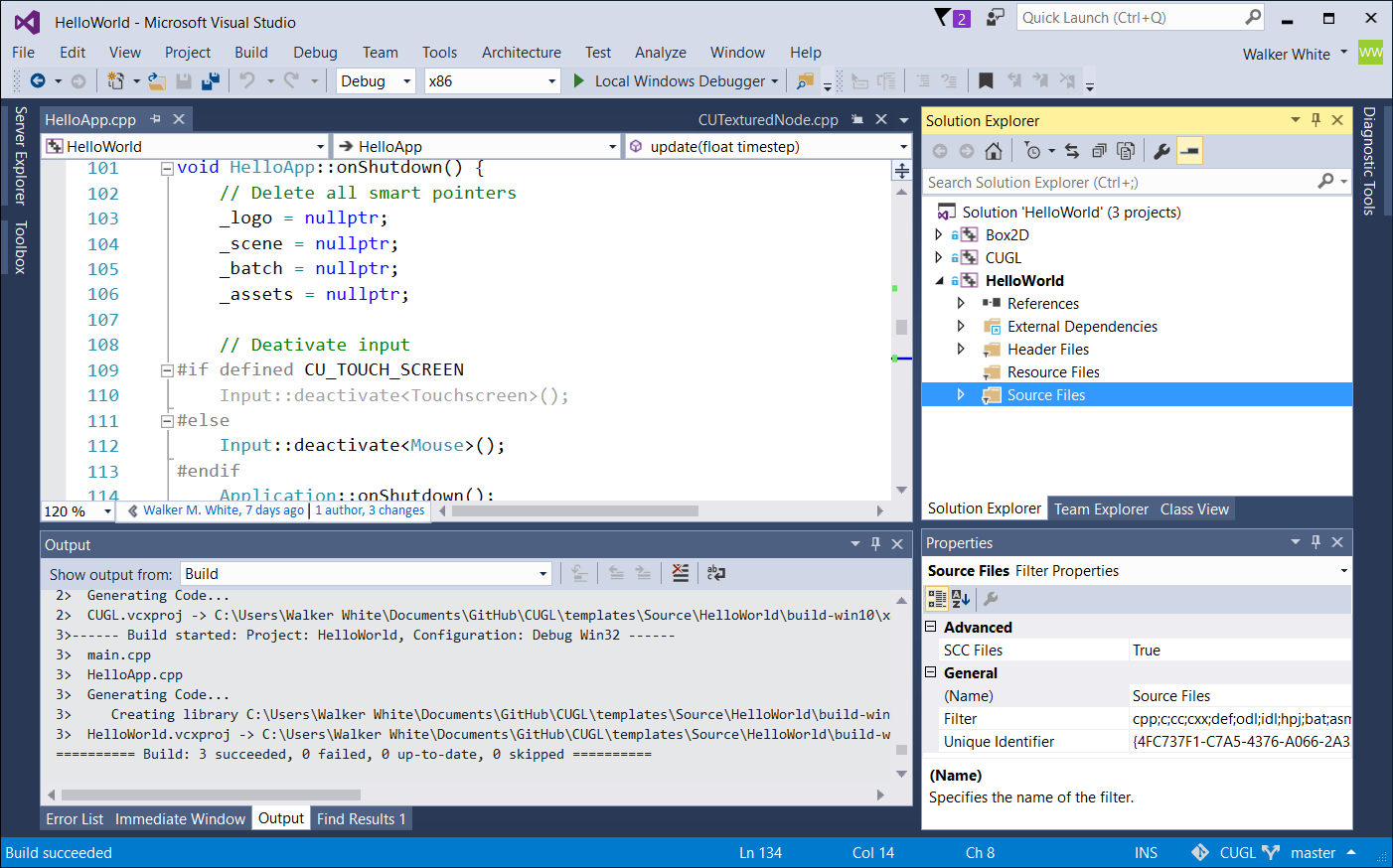Viewport: 1393px width, 868px height.
Task: Open Properties via the wrench icon
Action: pos(1161,151)
